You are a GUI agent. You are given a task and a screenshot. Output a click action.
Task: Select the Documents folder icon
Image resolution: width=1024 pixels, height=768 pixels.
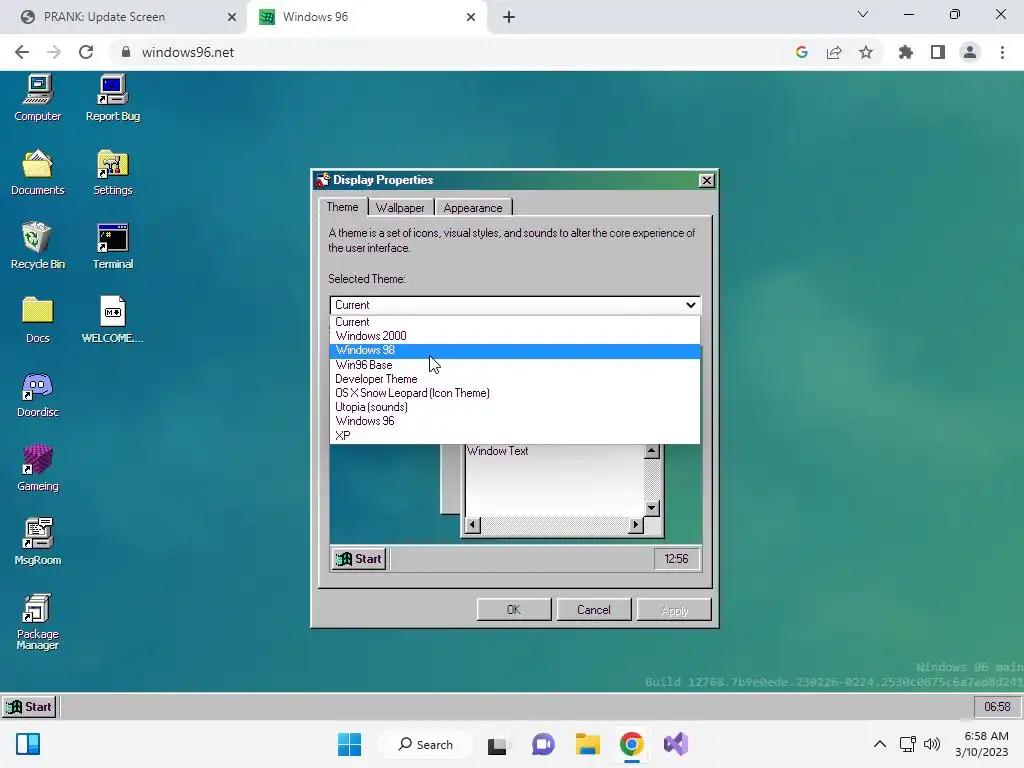(37, 172)
